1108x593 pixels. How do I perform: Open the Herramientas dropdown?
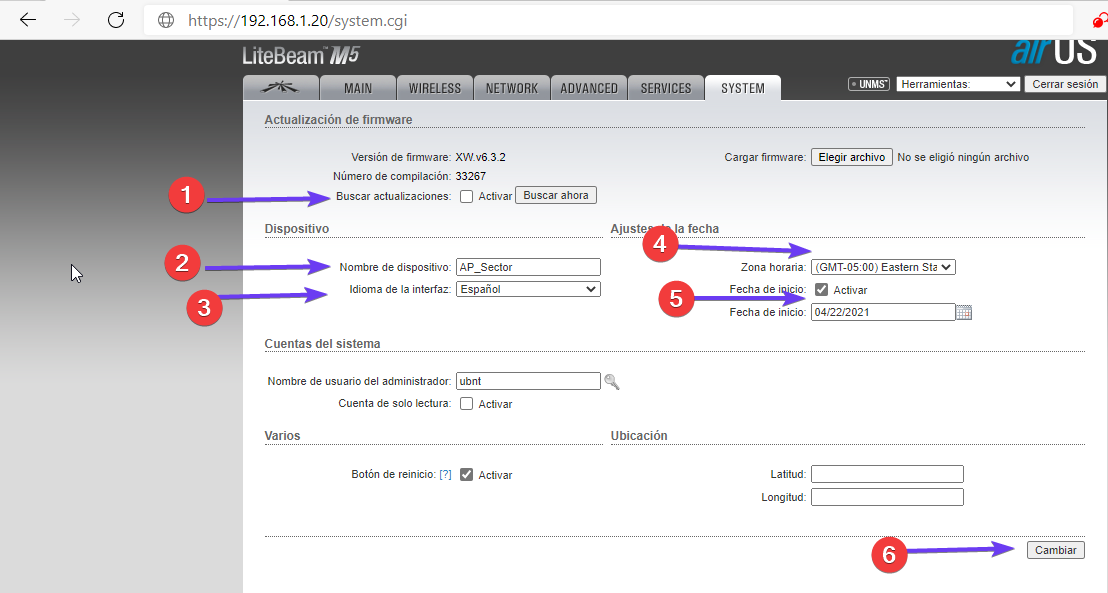[957, 85]
